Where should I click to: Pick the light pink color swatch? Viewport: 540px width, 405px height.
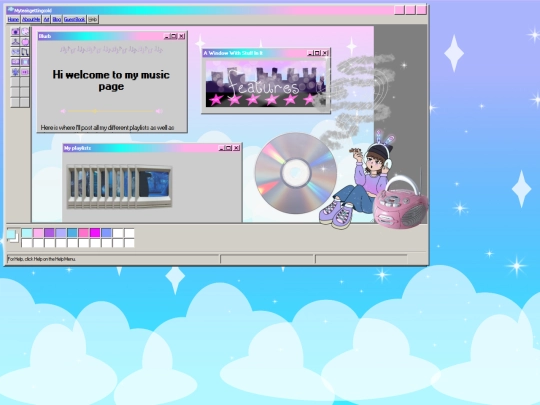click(x=38, y=233)
